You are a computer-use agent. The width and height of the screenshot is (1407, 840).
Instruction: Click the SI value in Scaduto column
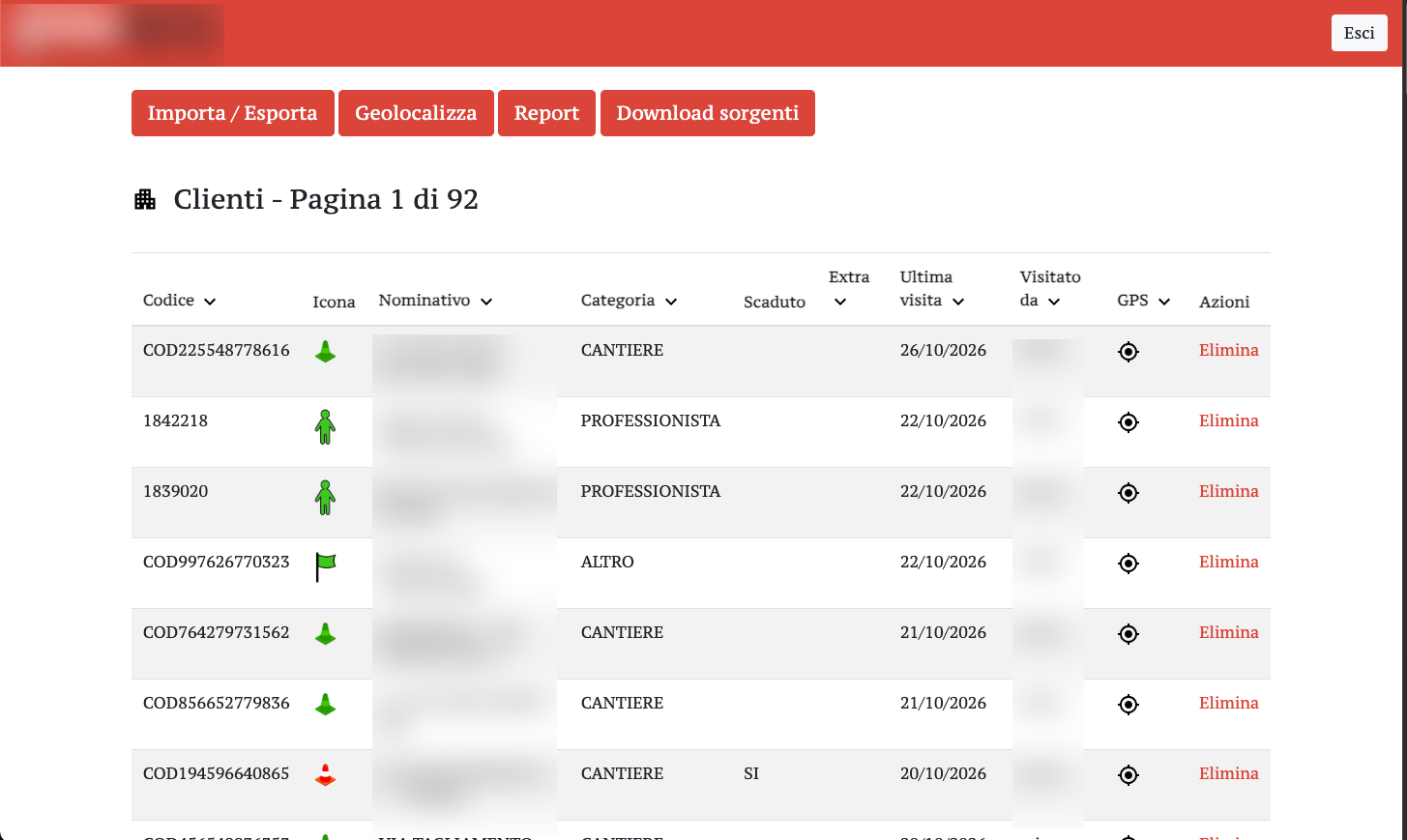click(x=751, y=773)
